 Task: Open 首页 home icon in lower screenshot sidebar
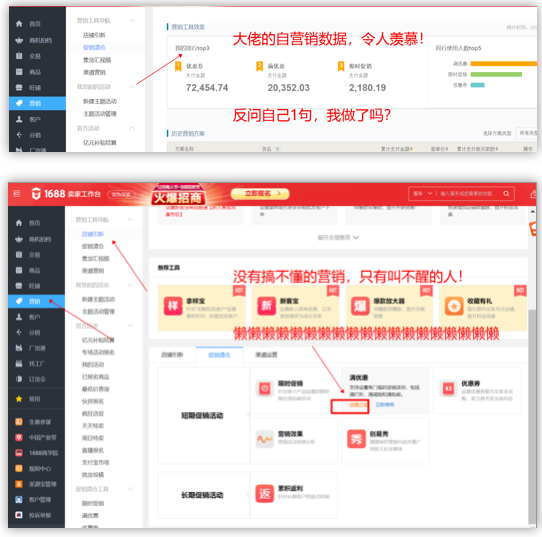(19, 223)
